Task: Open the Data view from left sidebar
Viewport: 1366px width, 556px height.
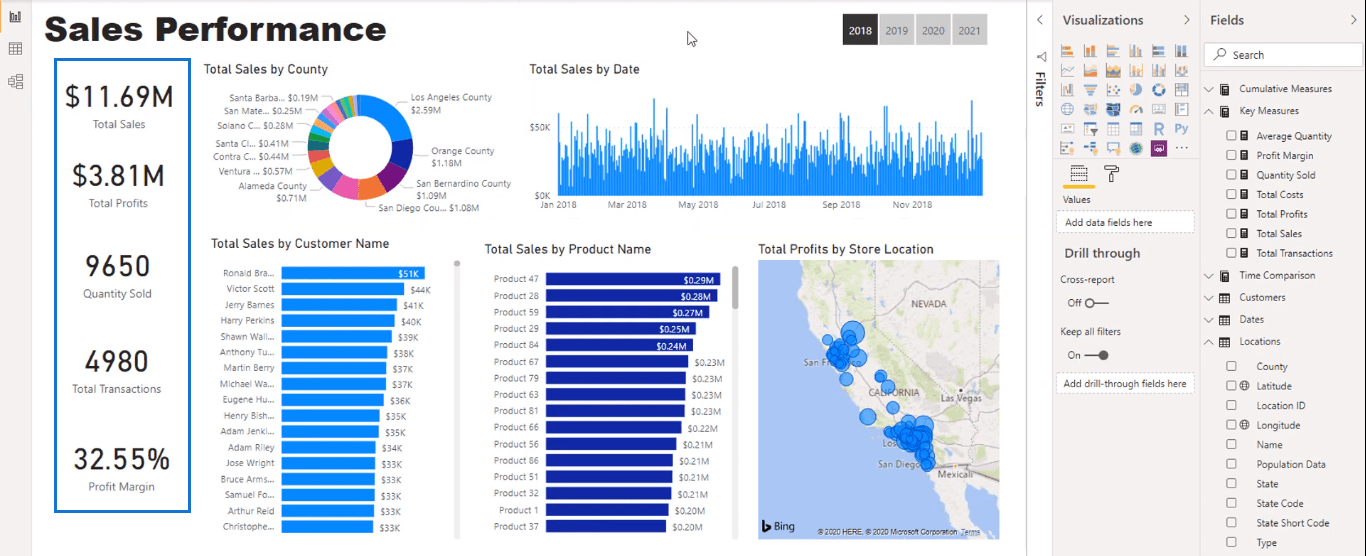Action: [15, 49]
